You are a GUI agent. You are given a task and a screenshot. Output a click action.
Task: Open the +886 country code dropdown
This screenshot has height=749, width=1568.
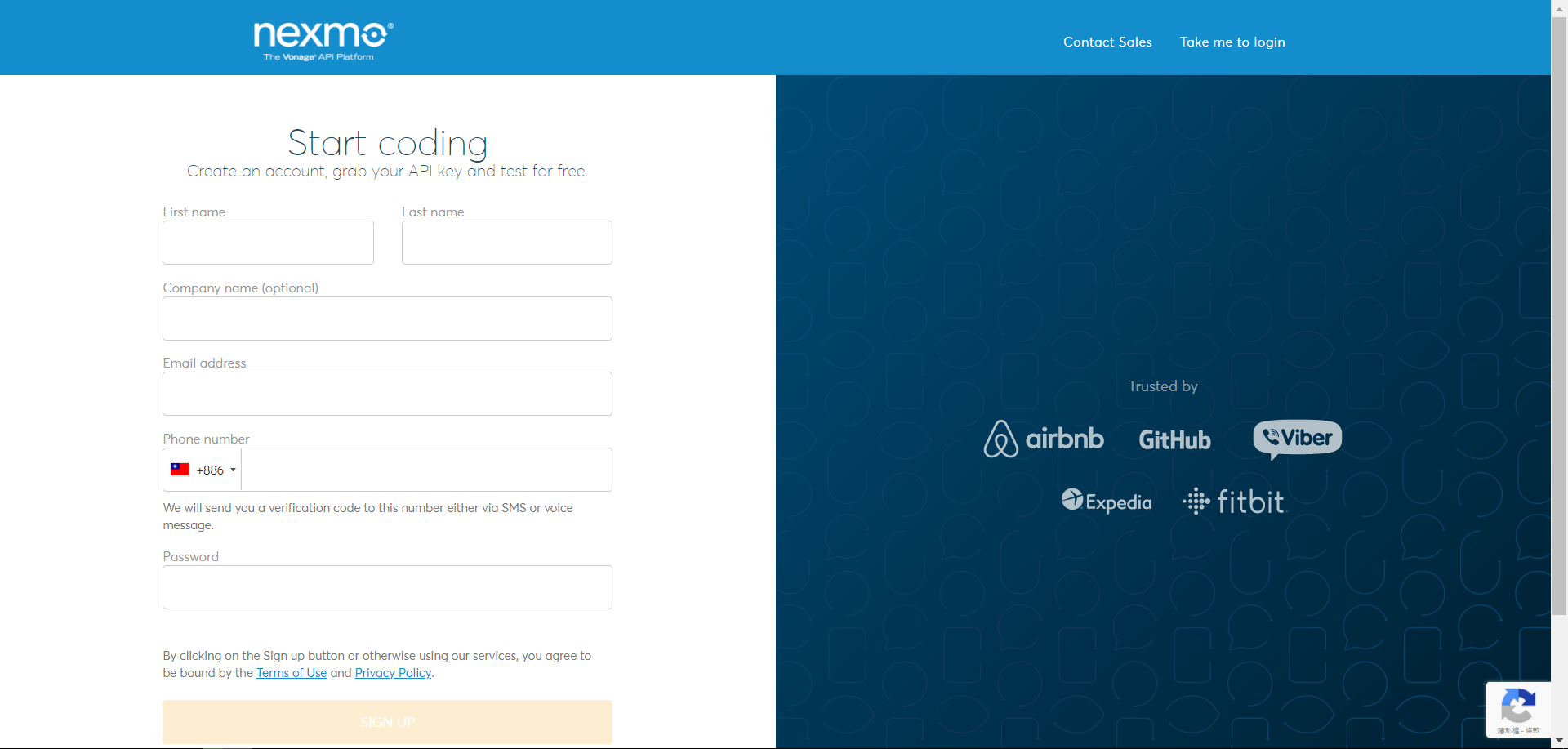pyautogui.click(x=203, y=470)
